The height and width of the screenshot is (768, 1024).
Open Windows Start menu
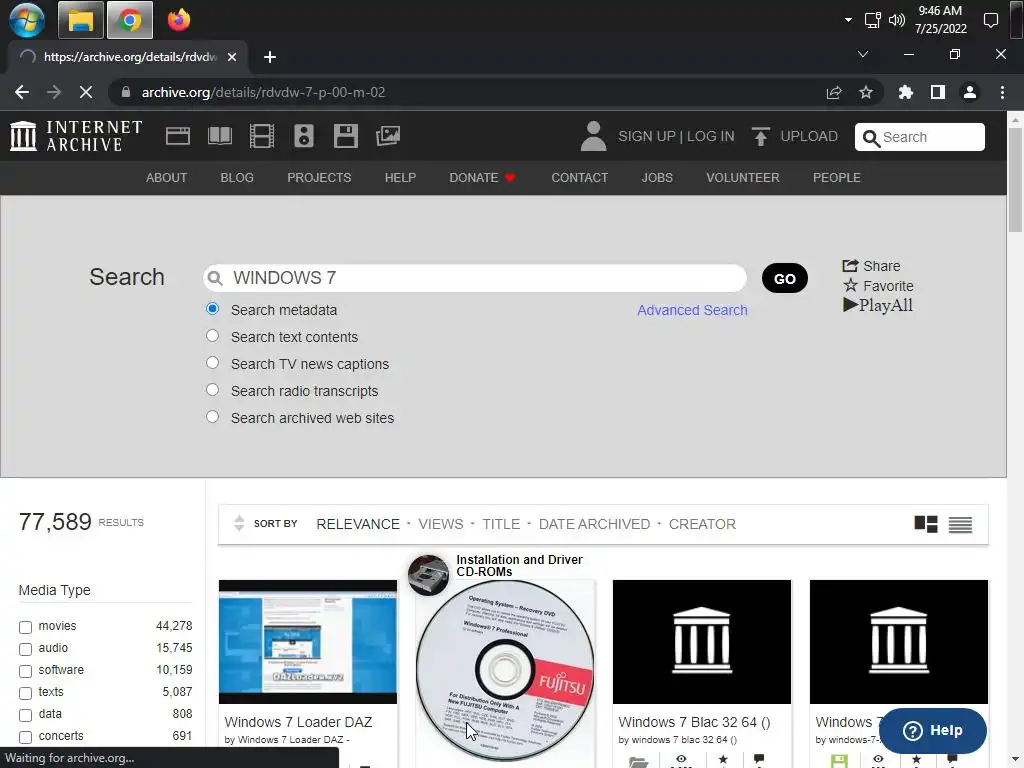click(x=27, y=20)
